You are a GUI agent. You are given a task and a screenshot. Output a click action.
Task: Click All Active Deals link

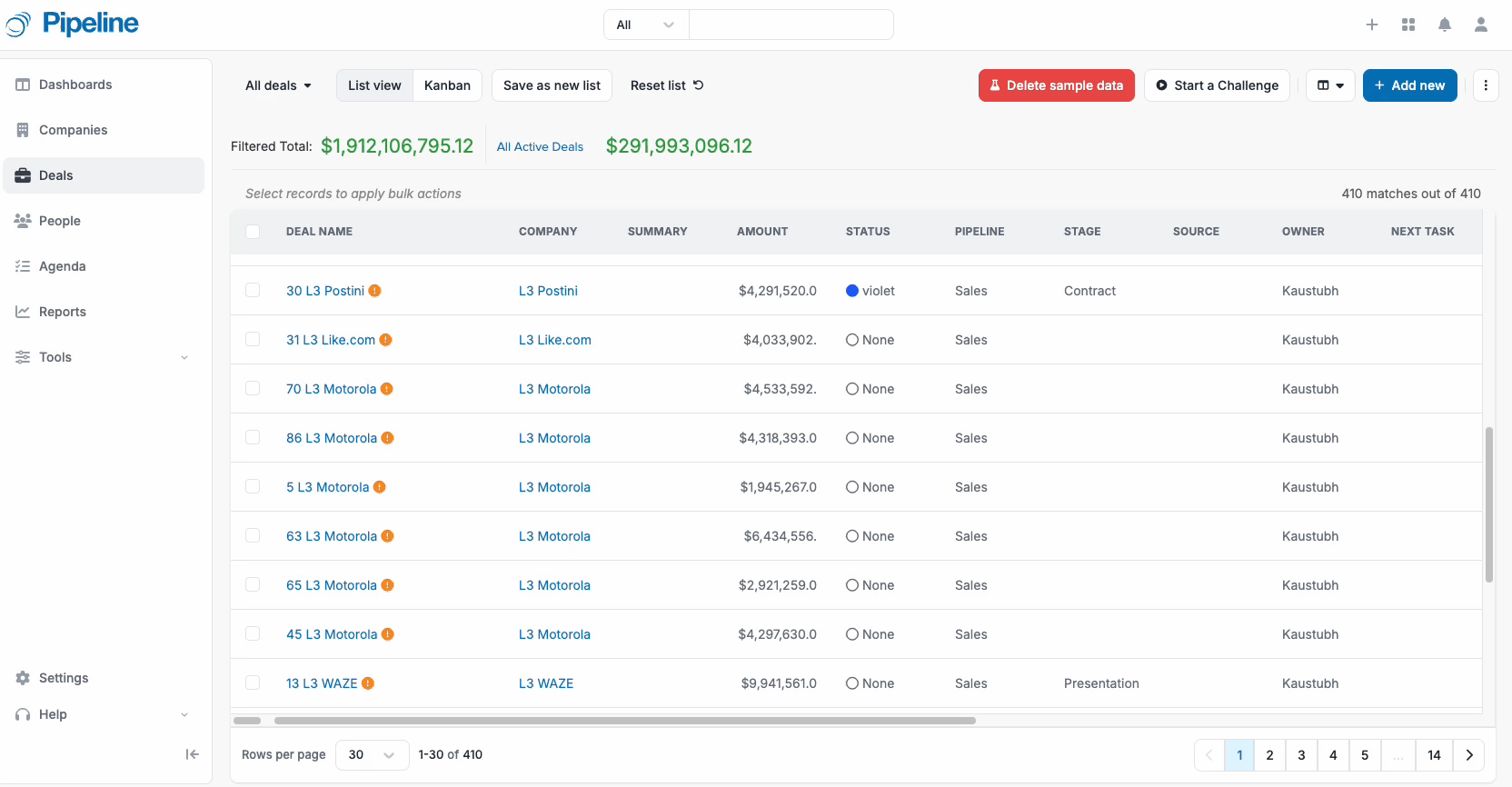[540, 146]
